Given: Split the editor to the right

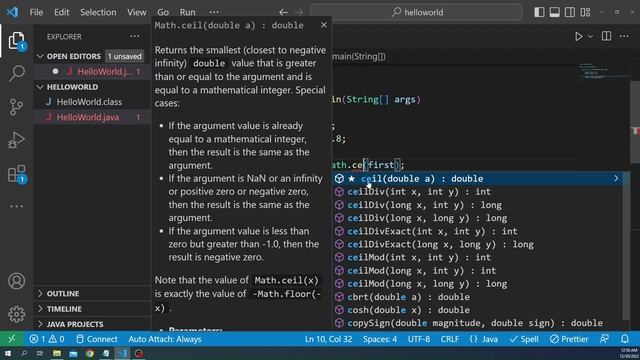Looking at the screenshot, I should point(607,36).
